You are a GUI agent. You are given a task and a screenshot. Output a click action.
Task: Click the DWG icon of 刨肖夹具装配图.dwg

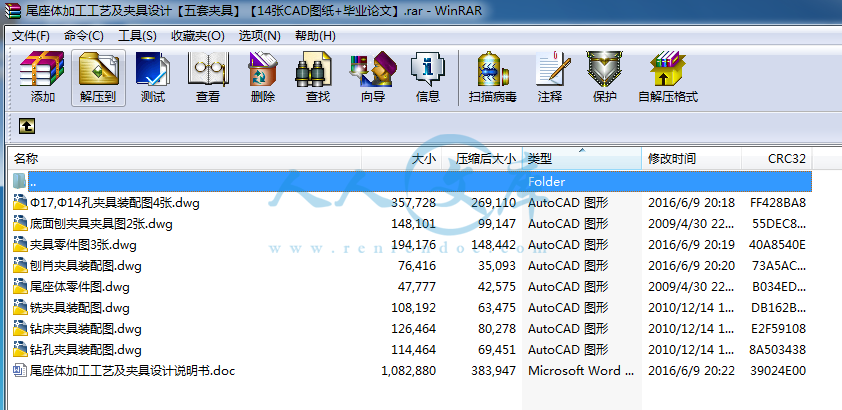[20, 266]
